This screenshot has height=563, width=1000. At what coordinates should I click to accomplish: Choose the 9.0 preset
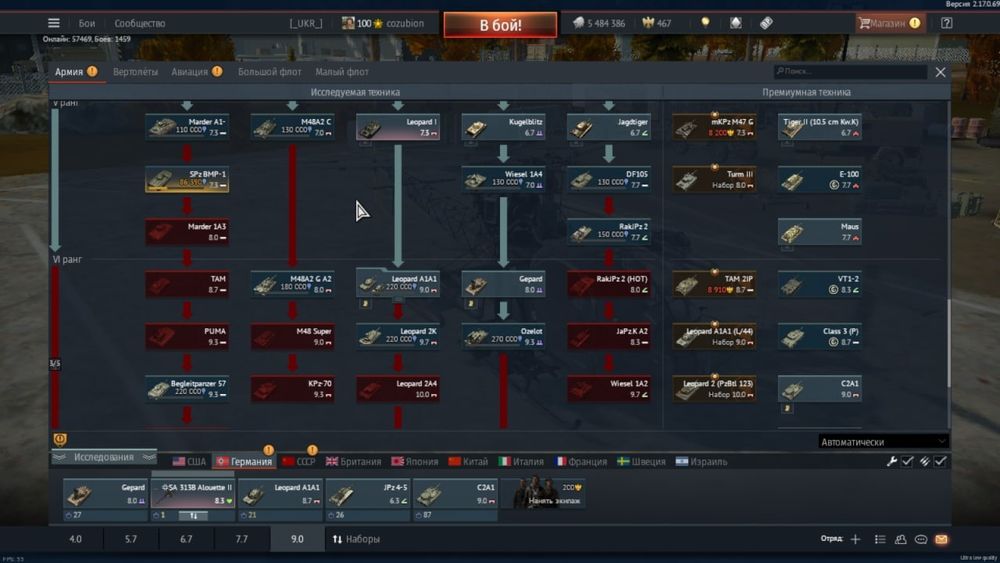click(x=297, y=539)
